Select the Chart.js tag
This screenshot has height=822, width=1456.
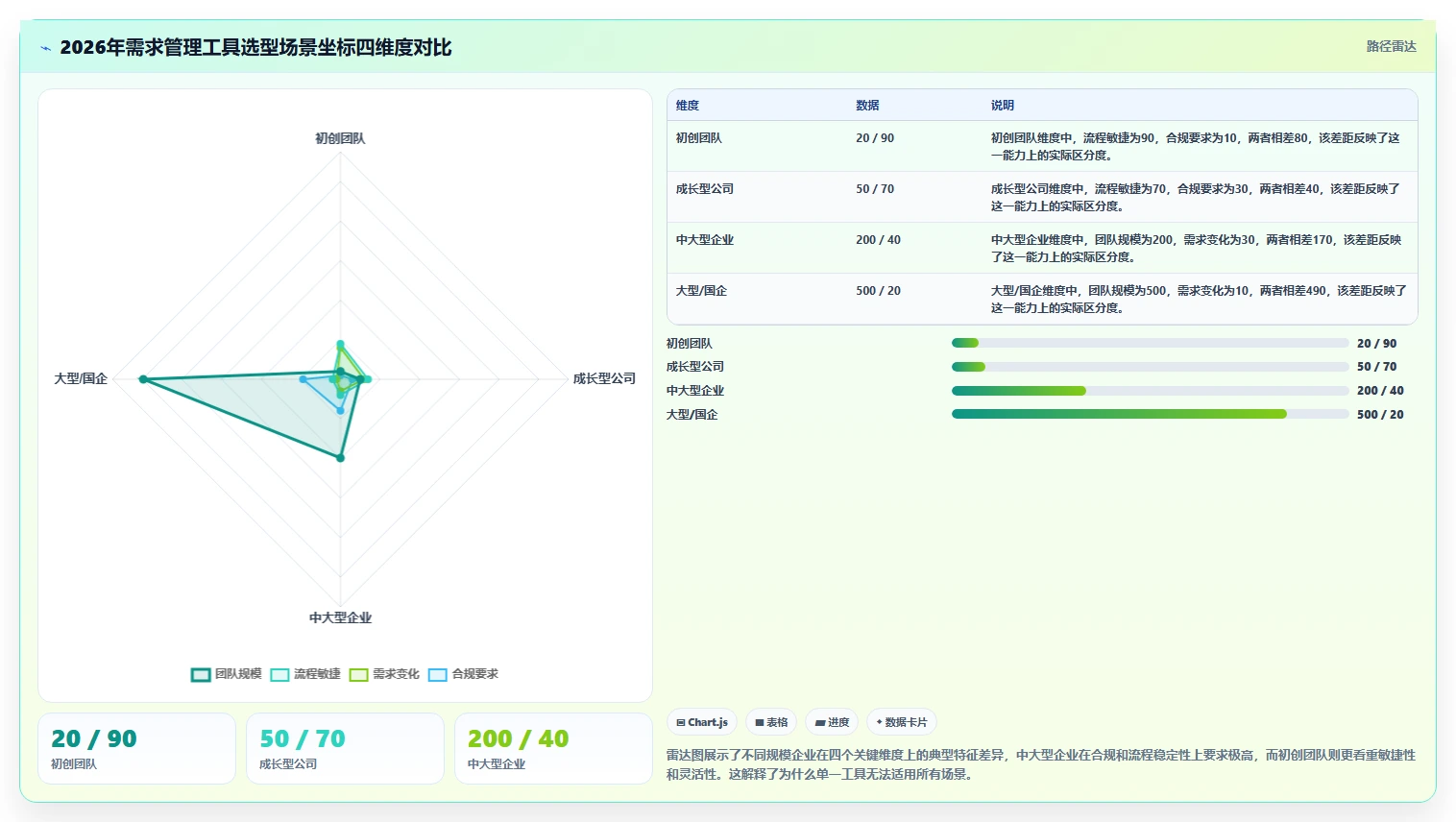click(x=702, y=722)
